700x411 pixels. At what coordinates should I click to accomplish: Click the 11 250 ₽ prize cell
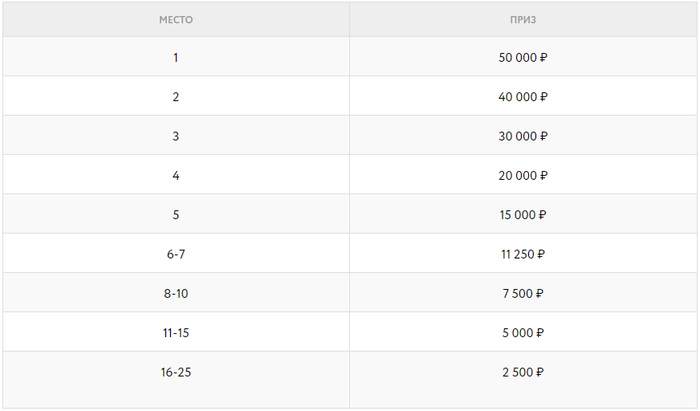[523, 254]
